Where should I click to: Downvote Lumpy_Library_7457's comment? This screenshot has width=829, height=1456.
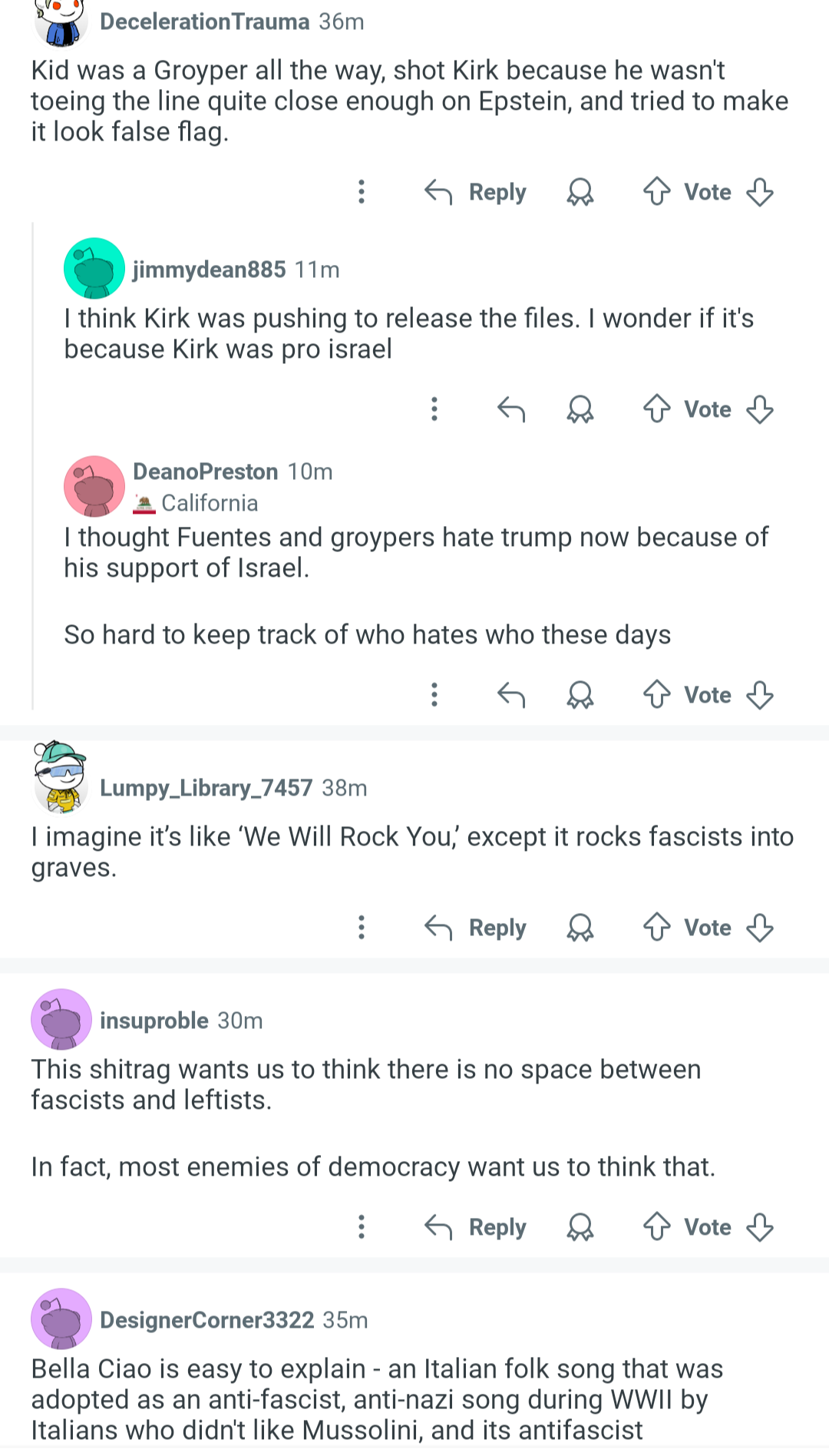tap(760, 928)
